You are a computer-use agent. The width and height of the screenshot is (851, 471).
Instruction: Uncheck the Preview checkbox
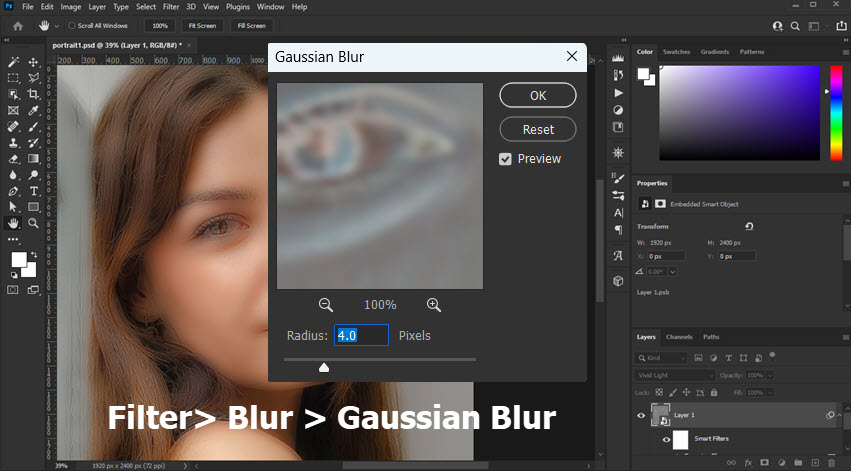point(505,159)
